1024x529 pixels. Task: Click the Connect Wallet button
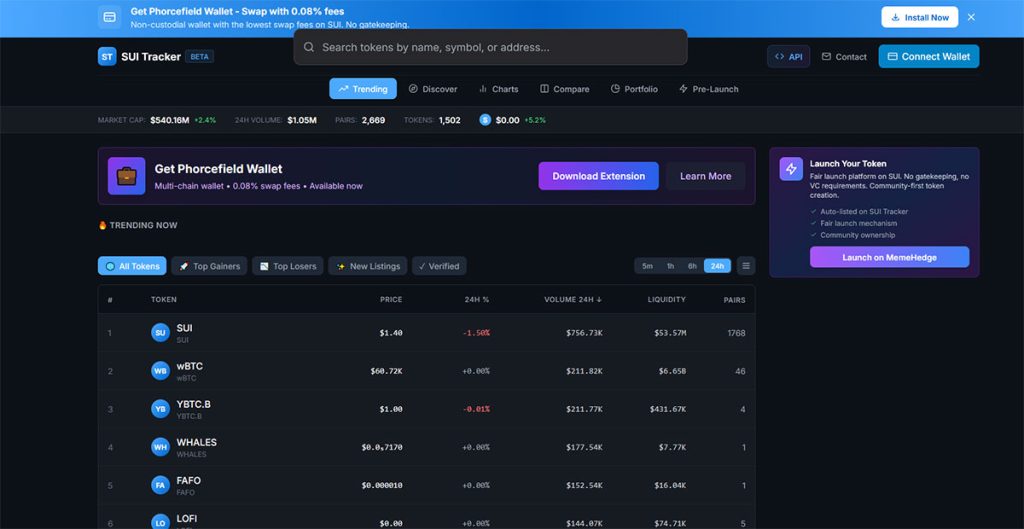(x=928, y=57)
